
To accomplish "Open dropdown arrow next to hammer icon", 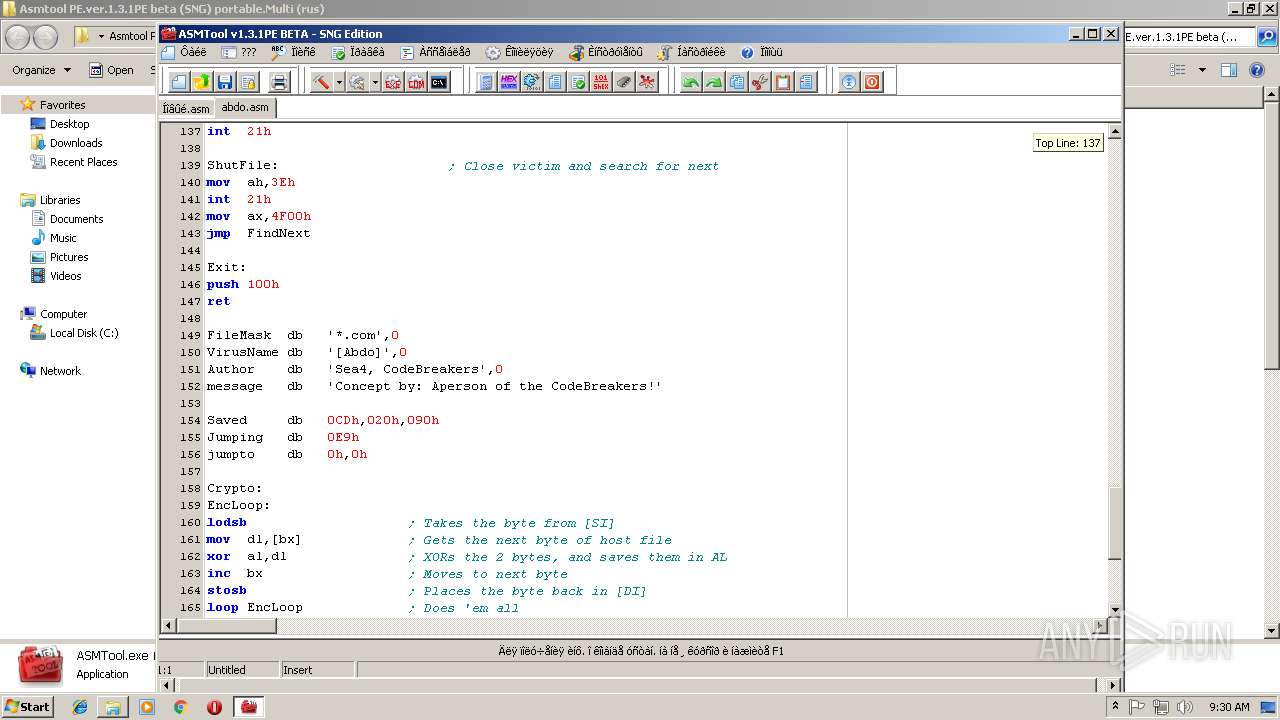I will (339, 82).
